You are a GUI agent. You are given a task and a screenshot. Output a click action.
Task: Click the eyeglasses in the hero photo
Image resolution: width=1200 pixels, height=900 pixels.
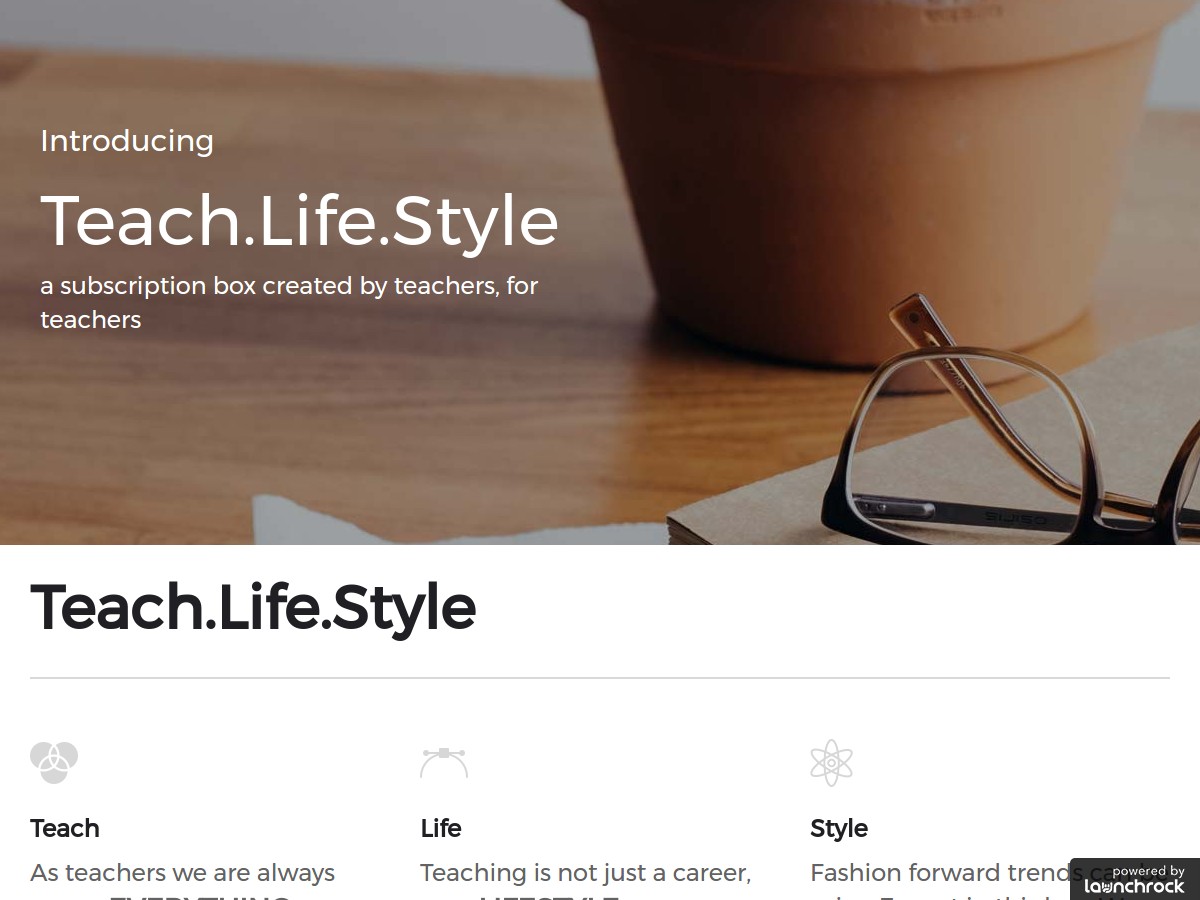1010,430
